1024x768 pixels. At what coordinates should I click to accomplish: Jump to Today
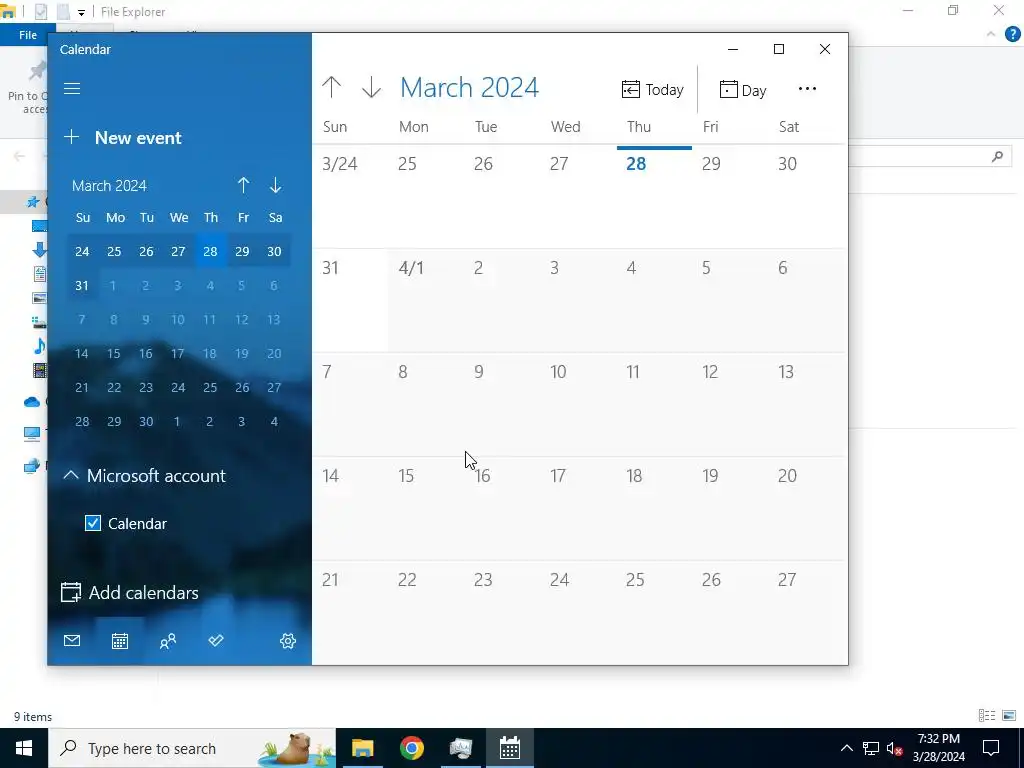(x=652, y=89)
